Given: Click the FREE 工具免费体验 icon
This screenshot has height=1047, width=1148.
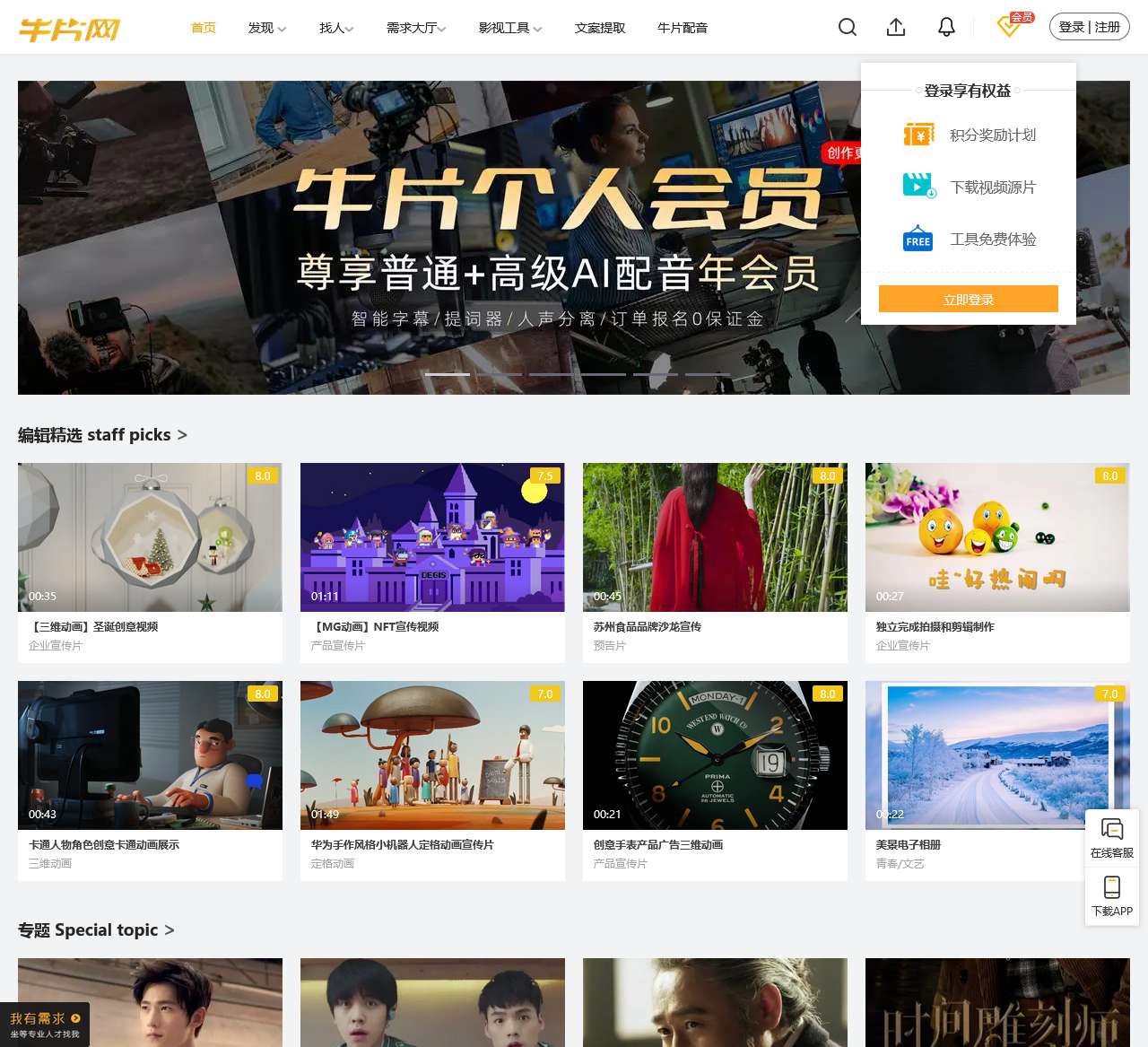Looking at the screenshot, I should click(918, 240).
